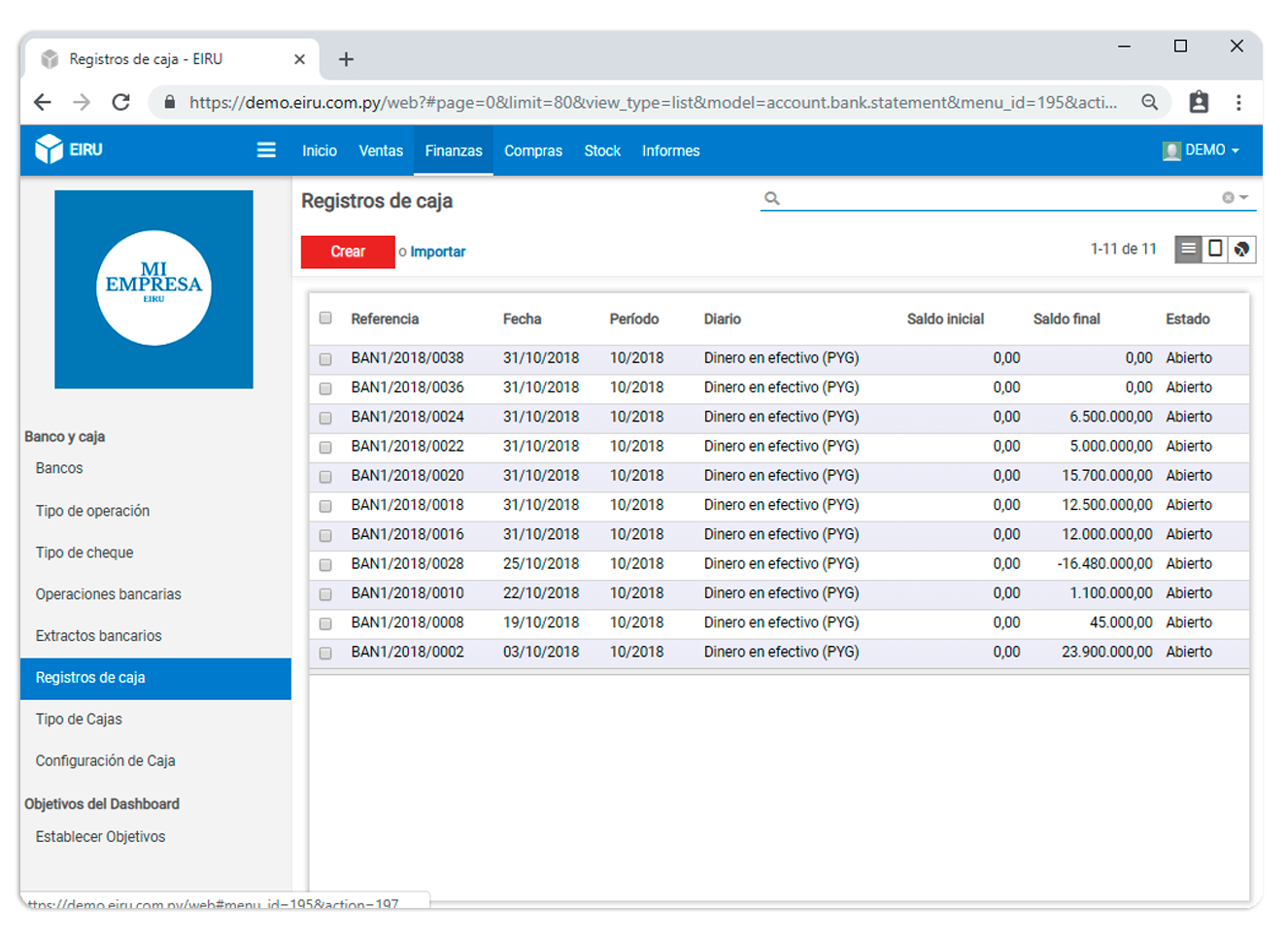Clear the search filter with x icon
The width and height of the screenshot is (1288, 942).
[x=1228, y=198]
